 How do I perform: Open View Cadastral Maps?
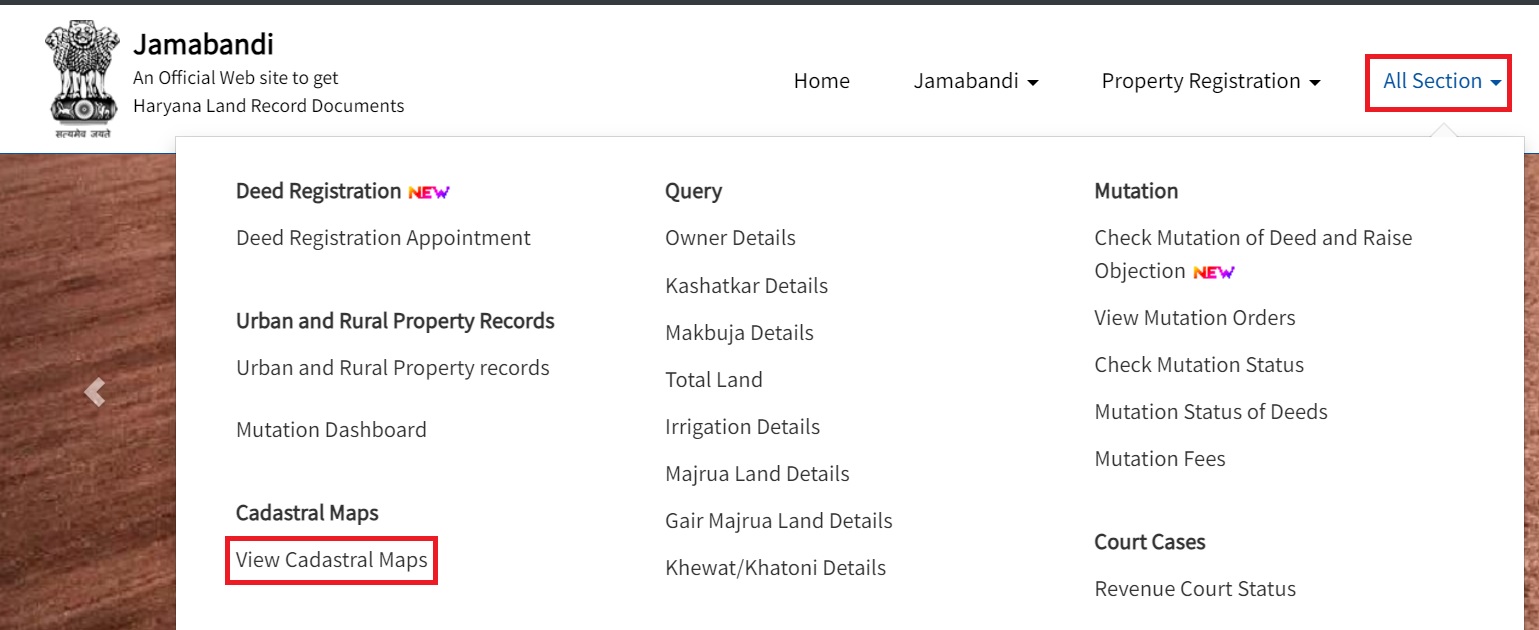click(330, 561)
